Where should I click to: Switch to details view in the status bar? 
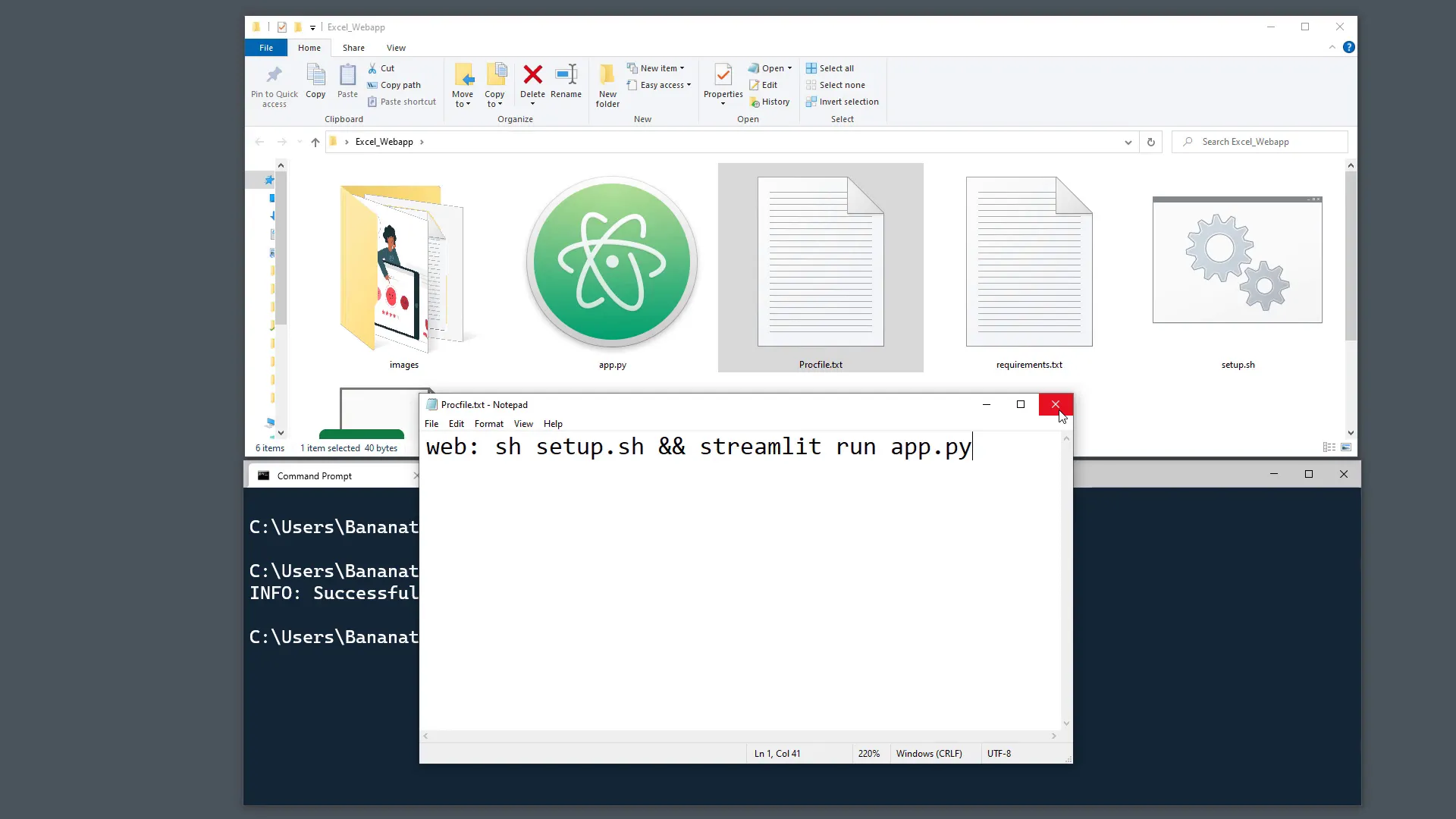click(1330, 447)
